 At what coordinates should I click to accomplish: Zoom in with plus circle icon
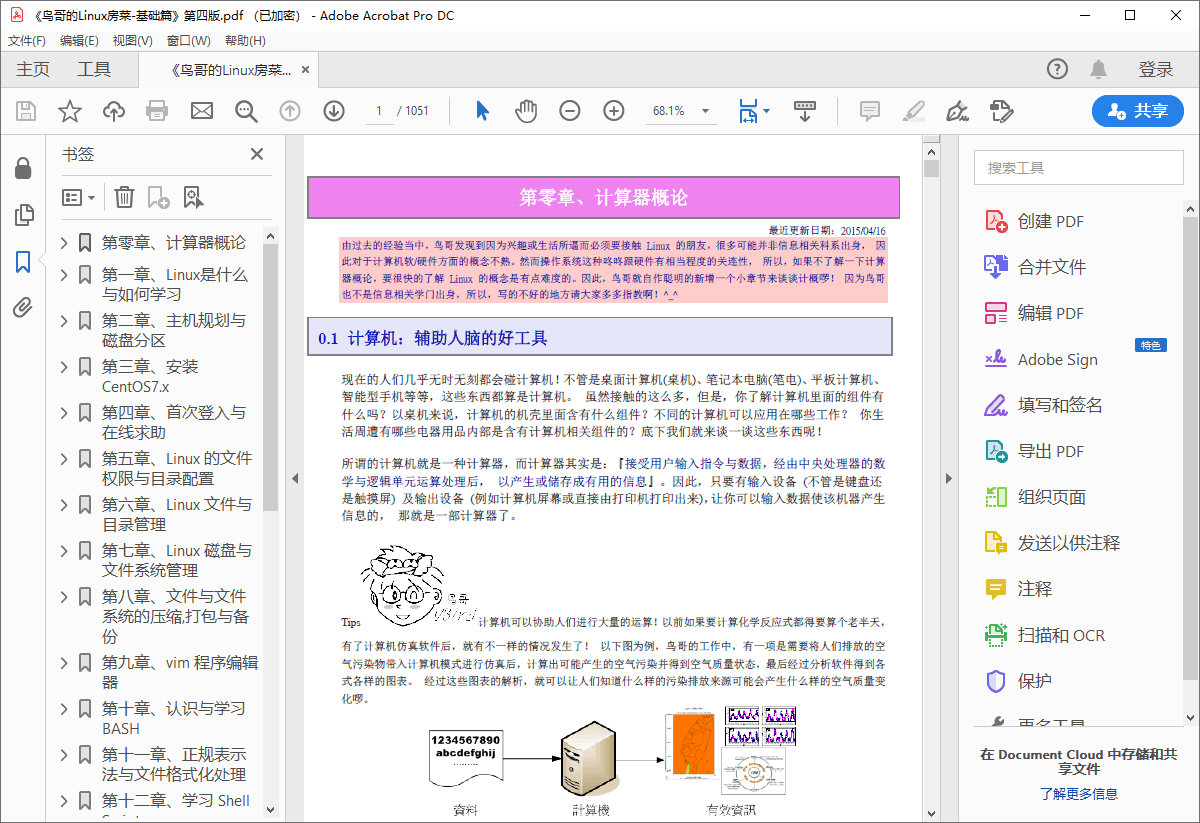point(614,111)
